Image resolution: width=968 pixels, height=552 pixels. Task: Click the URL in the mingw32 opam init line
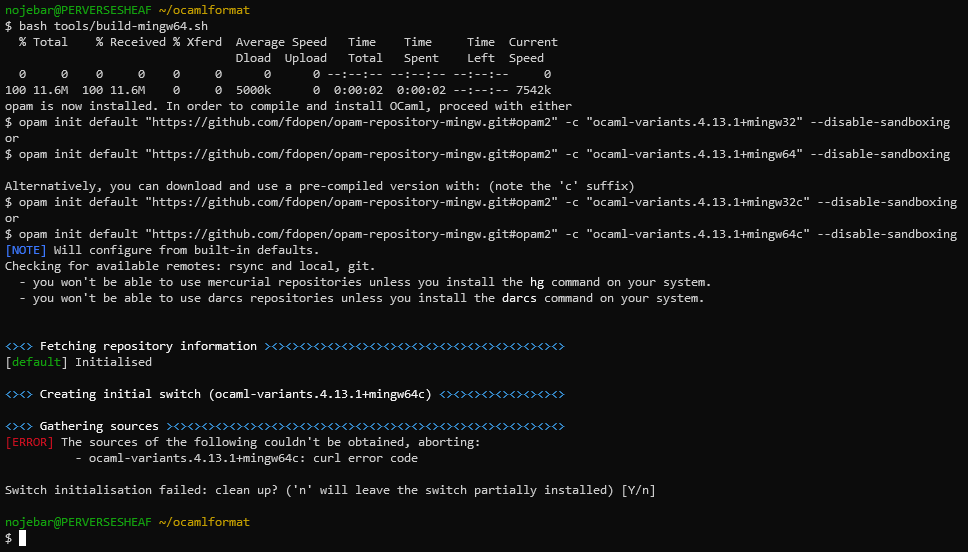[x=351, y=122]
